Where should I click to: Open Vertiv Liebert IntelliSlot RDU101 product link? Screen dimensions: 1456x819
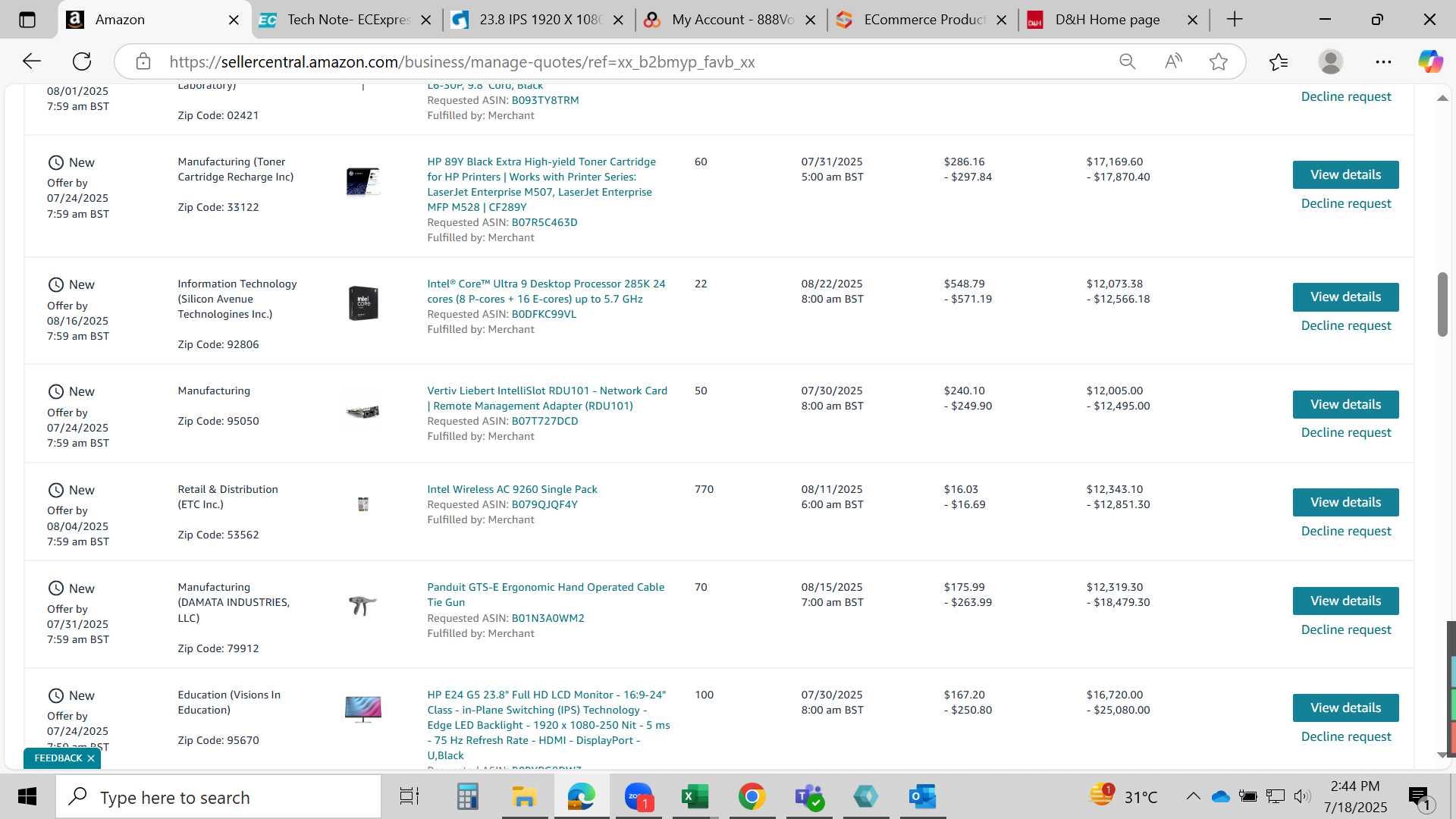pyautogui.click(x=547, y=398)
